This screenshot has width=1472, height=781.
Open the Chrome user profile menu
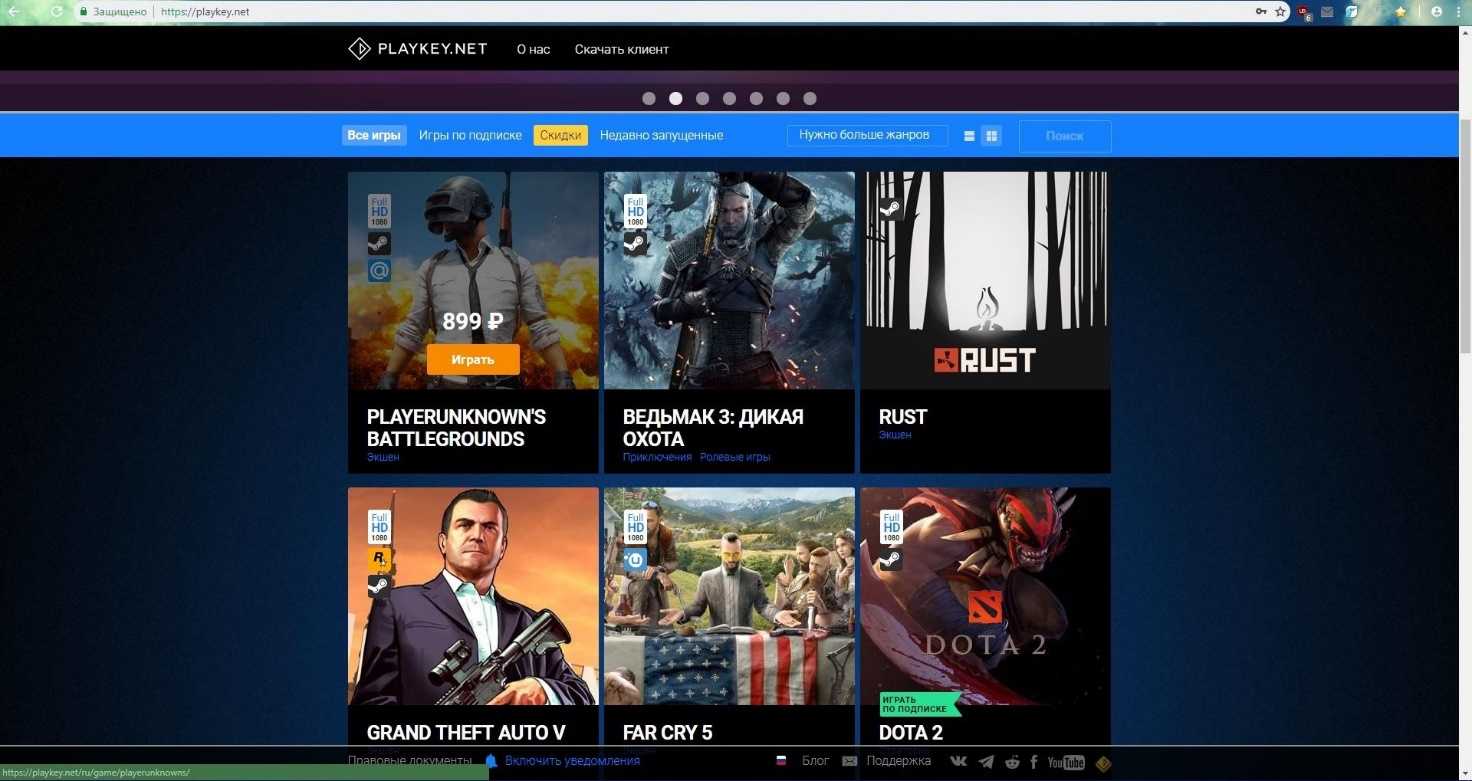[x=1436, y=12]
